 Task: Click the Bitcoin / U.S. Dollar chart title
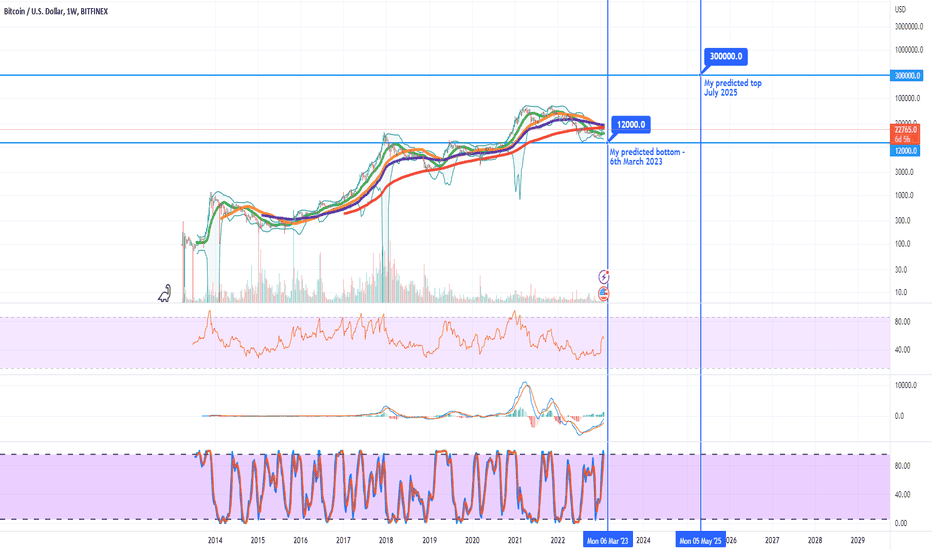[x=56, y=11]
